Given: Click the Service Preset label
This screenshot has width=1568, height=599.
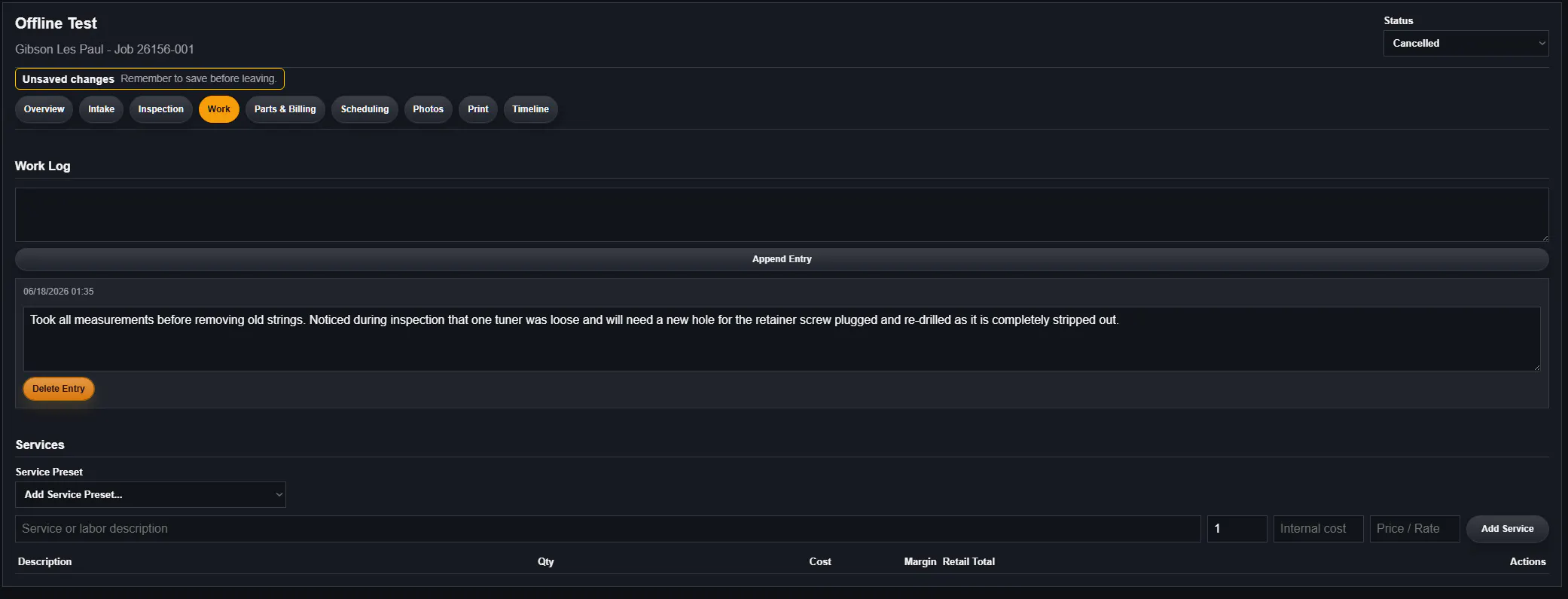Looking at the screenshot, I should 49,472.
